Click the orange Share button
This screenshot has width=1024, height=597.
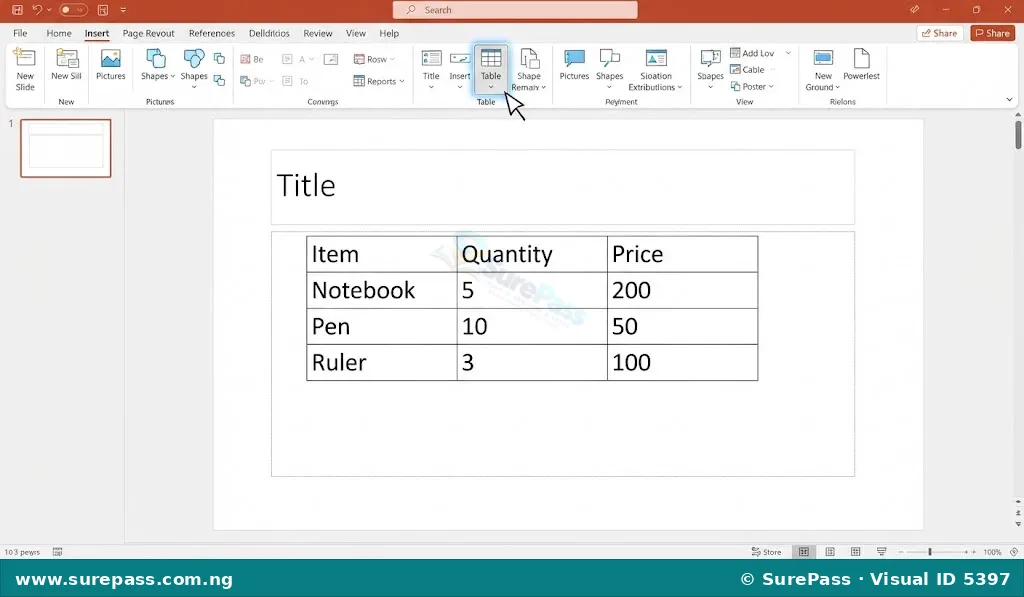tap(993, 33)
